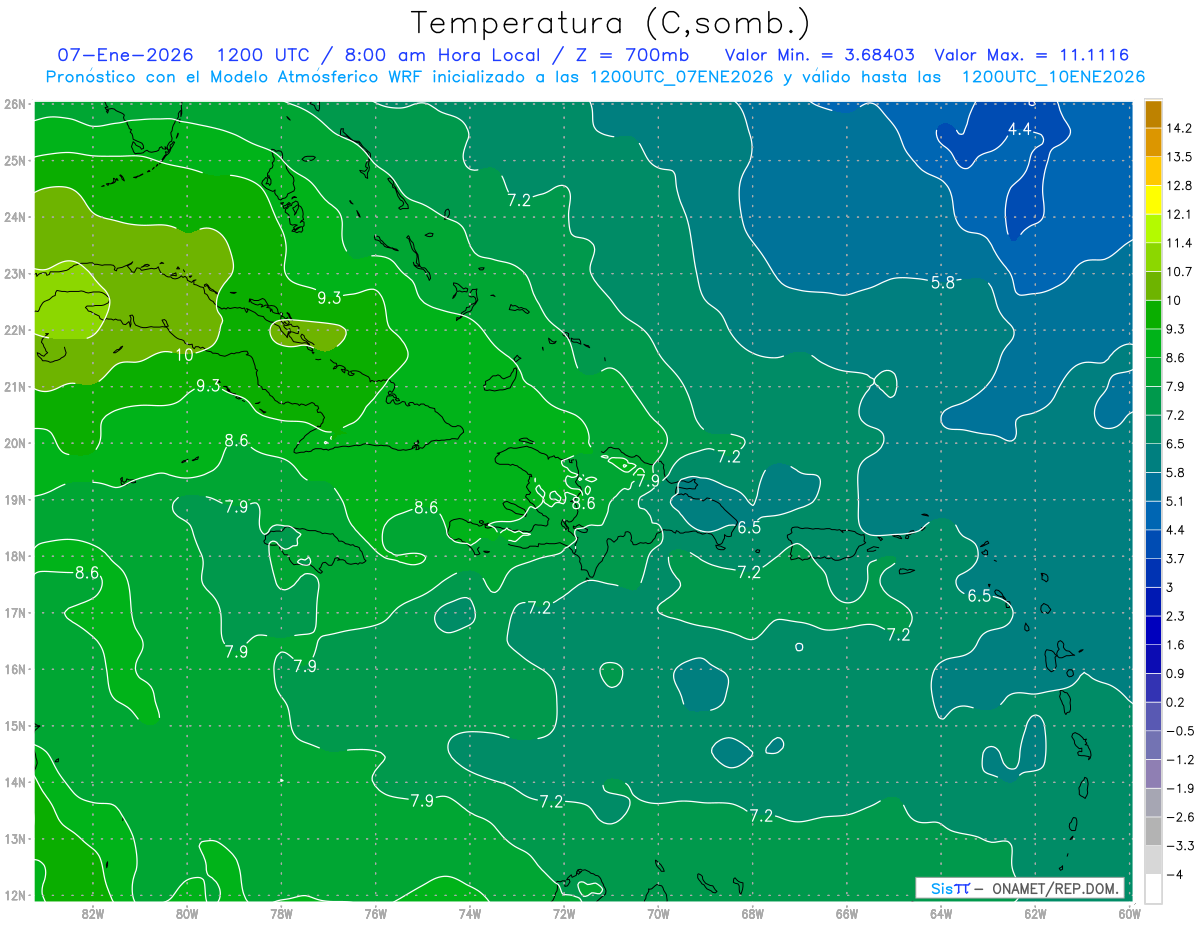Click the "10" contour label over western Cuba
Image resolution: width=1200 pixels, height=927 pixels.
[184, 354]
